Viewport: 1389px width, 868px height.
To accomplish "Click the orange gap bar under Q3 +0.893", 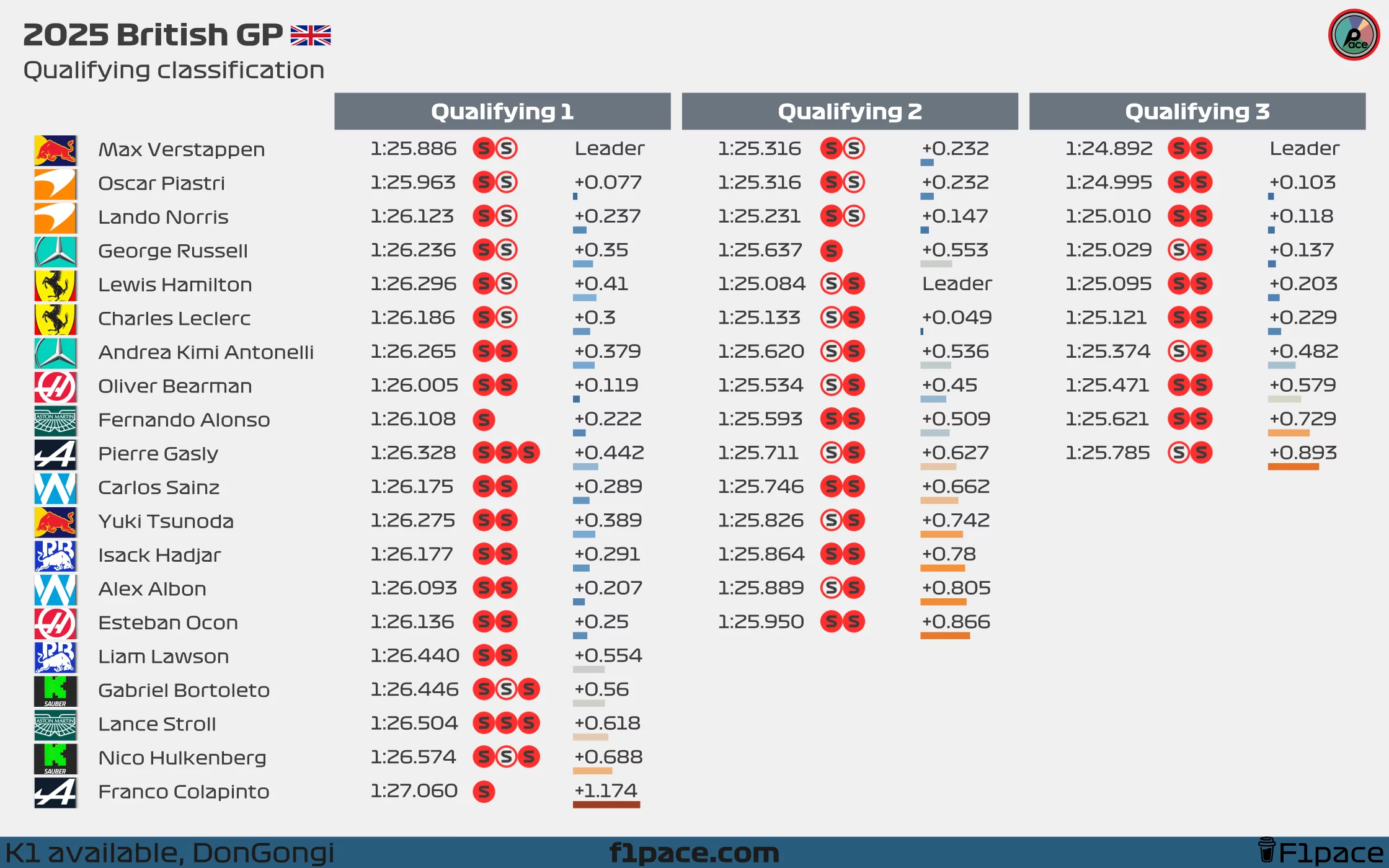I will 1294,467.
